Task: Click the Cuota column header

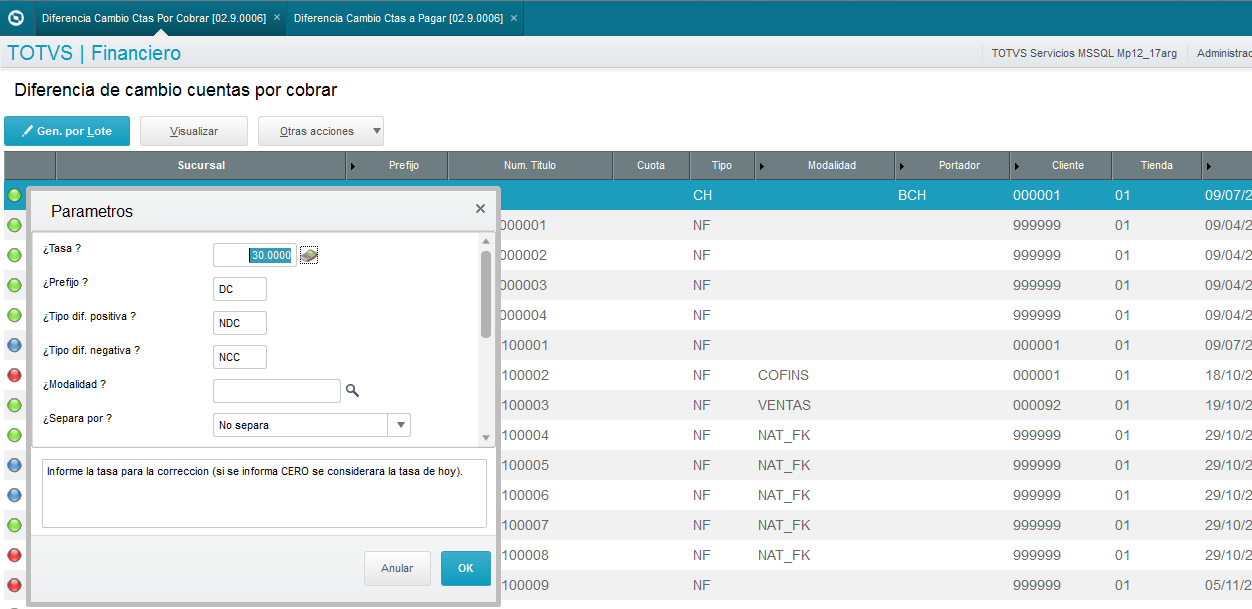Action: [651, 165]
